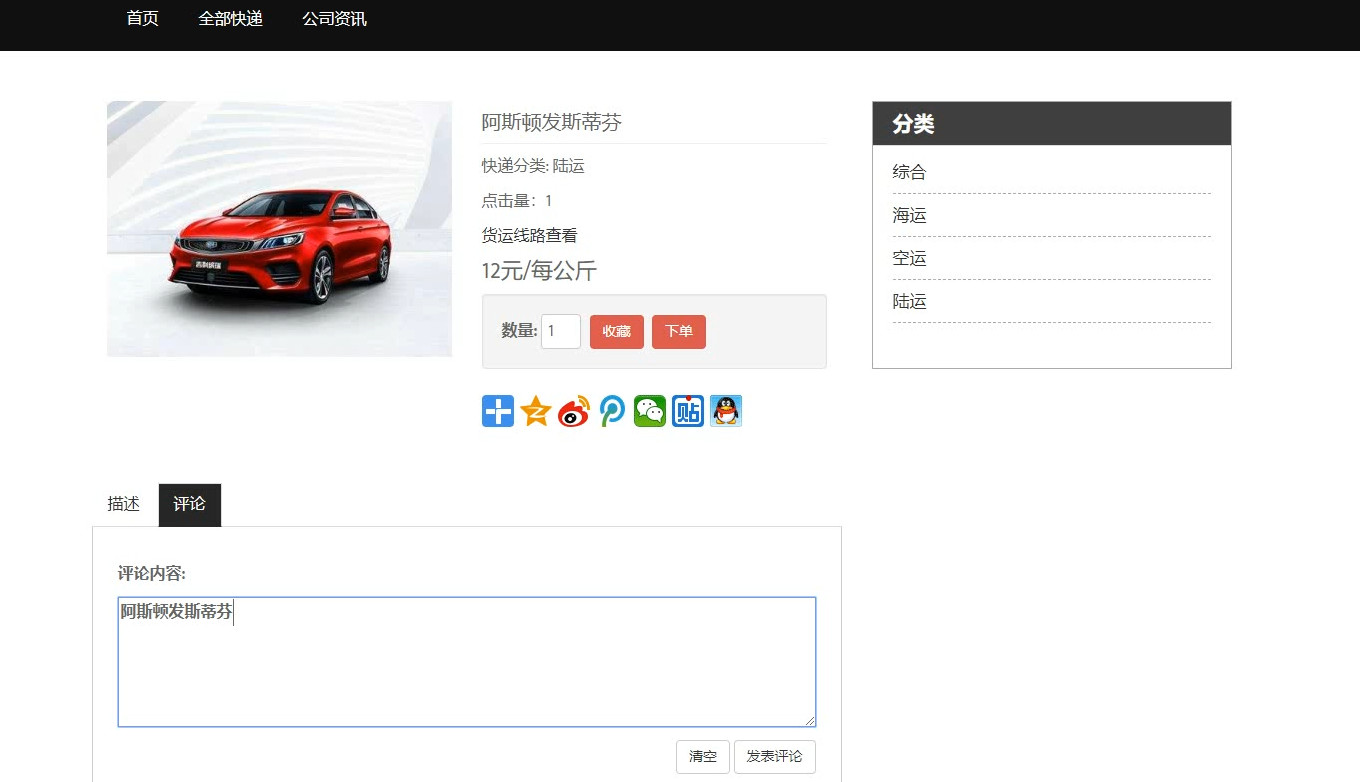Open the blue plus share-more icon

pyautogui.click(x=498, y=411)
